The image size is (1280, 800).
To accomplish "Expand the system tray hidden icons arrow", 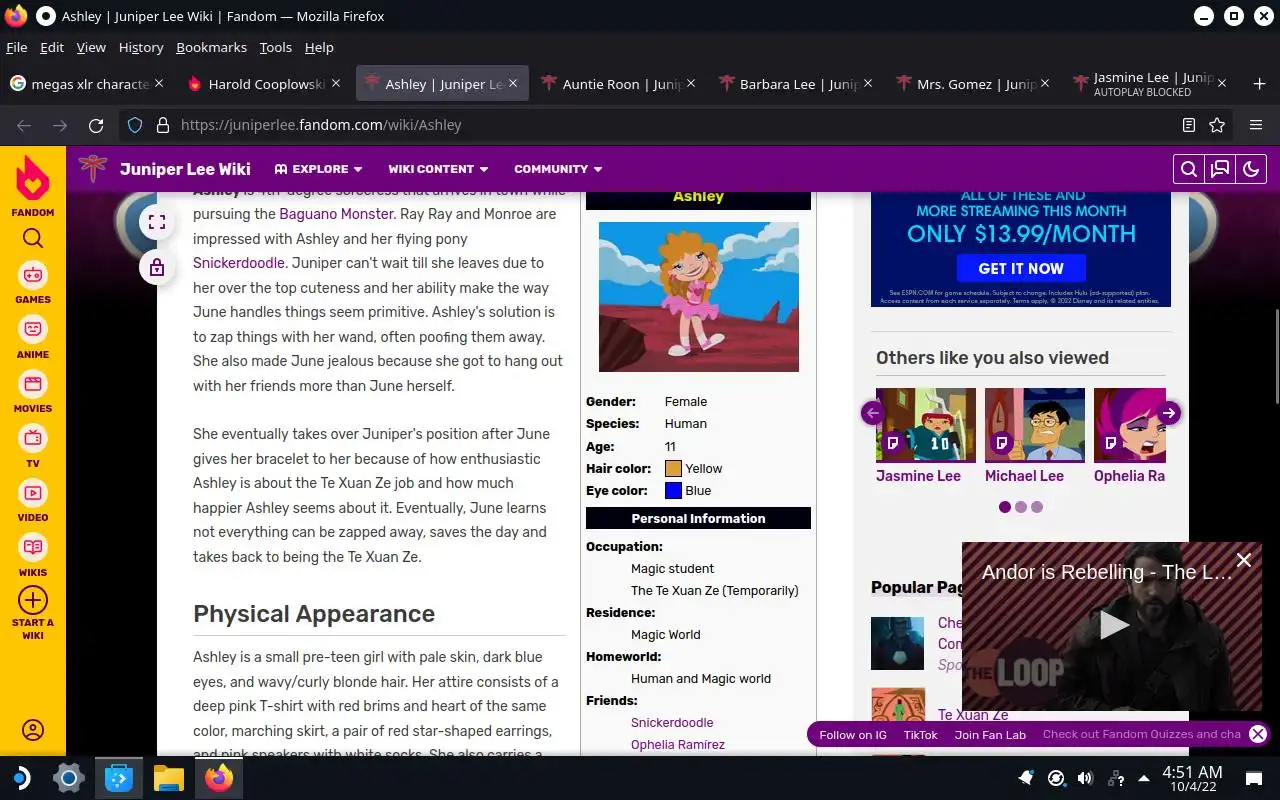I will pyautogui.click(x=1143, y=778).
